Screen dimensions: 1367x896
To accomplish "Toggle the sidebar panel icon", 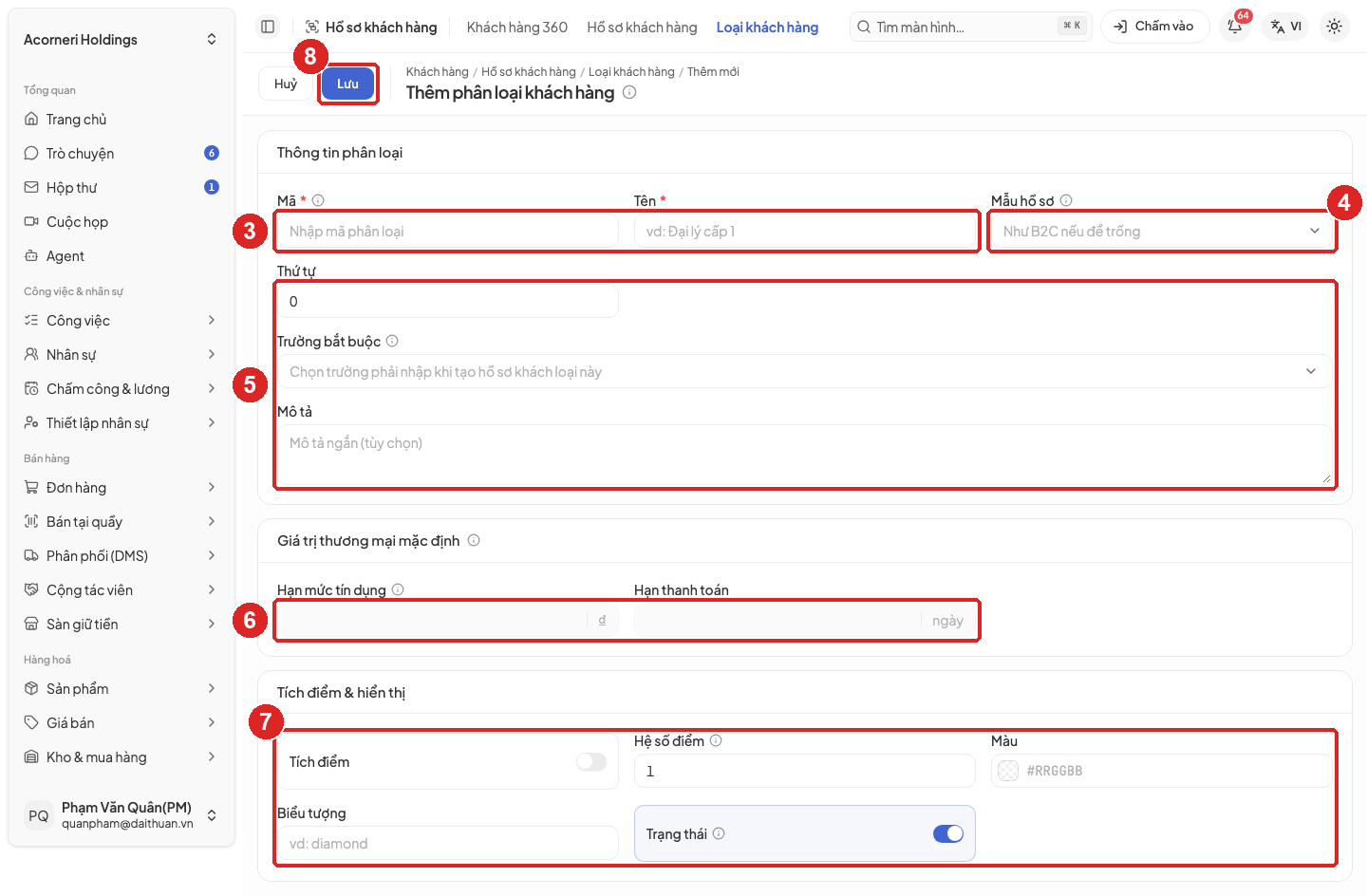I will [x=268, y=27].
